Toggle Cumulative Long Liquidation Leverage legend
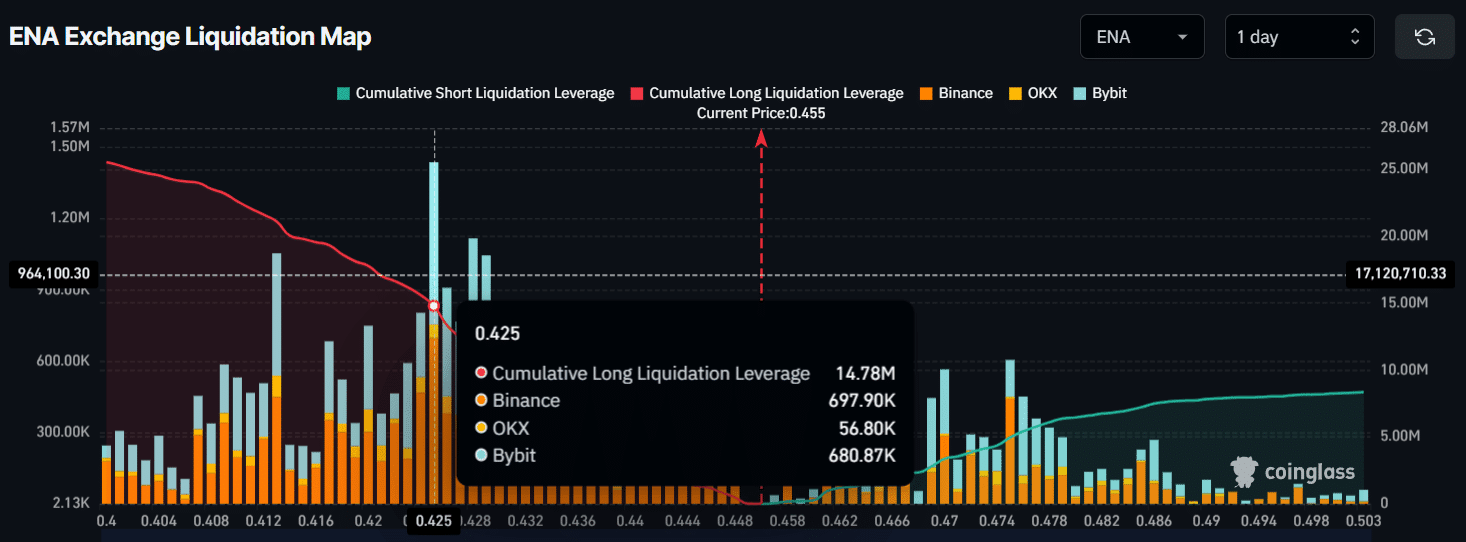 point(766,93)
